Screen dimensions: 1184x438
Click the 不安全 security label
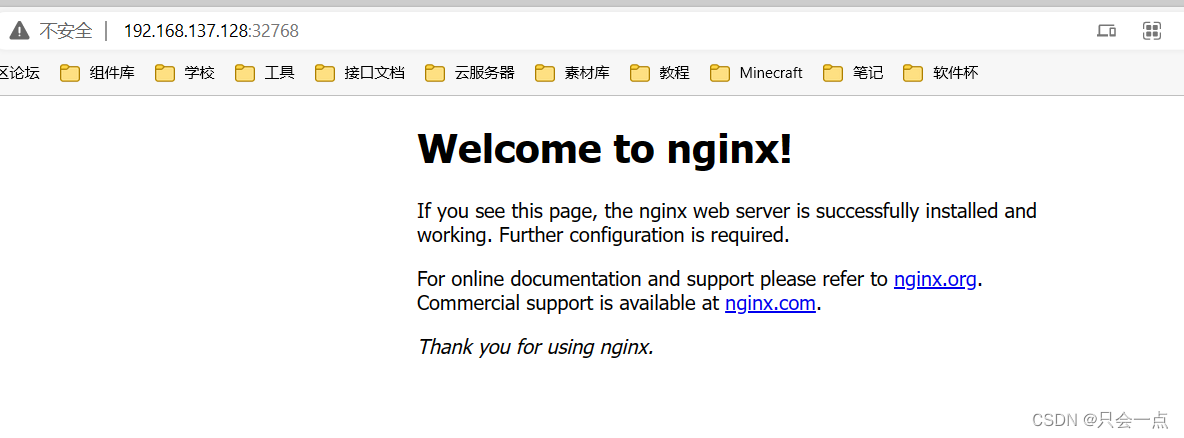click(x=66, y=31)
